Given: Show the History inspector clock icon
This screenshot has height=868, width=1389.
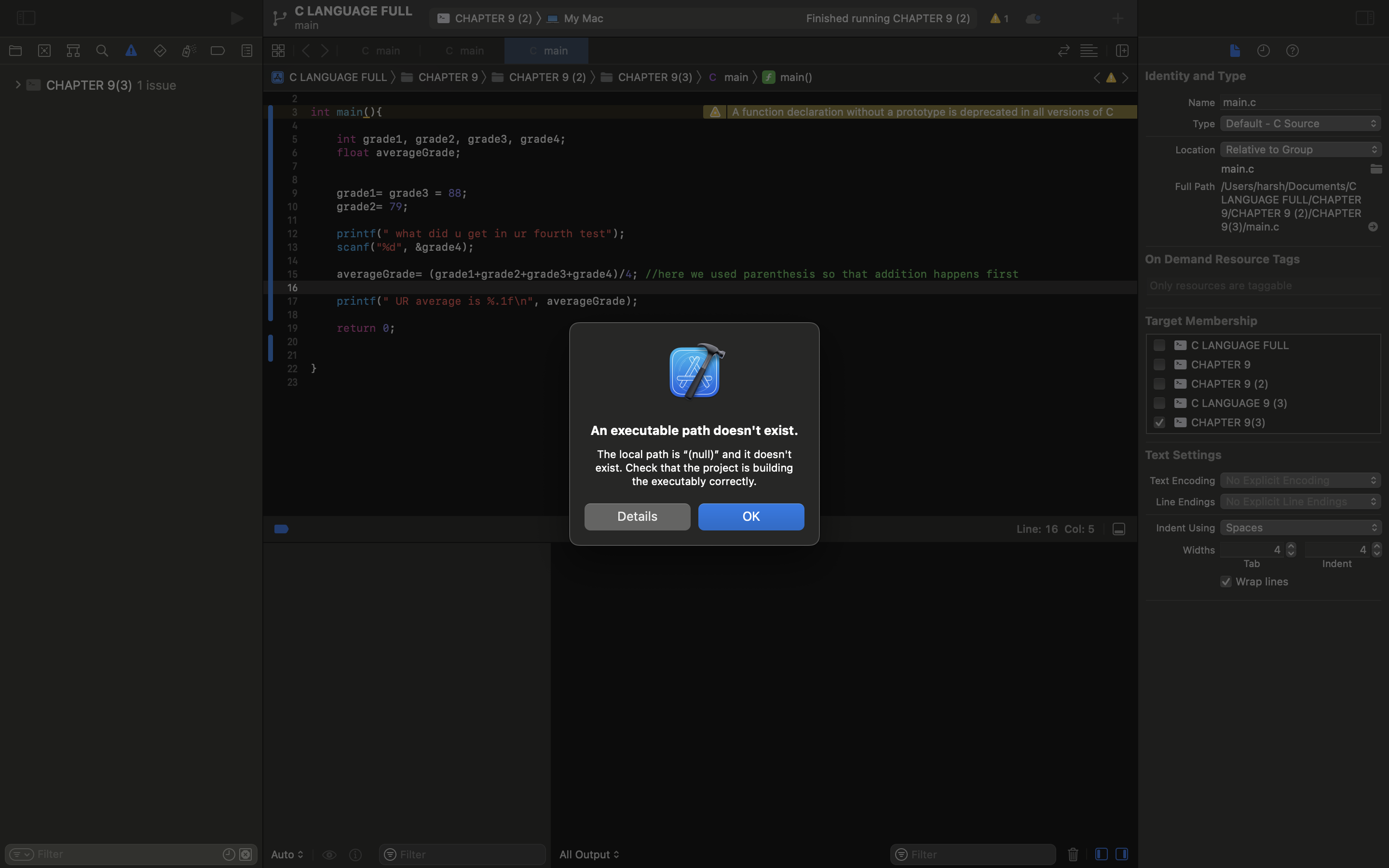Looking at the screenshot, I should tap(1263, 51).
